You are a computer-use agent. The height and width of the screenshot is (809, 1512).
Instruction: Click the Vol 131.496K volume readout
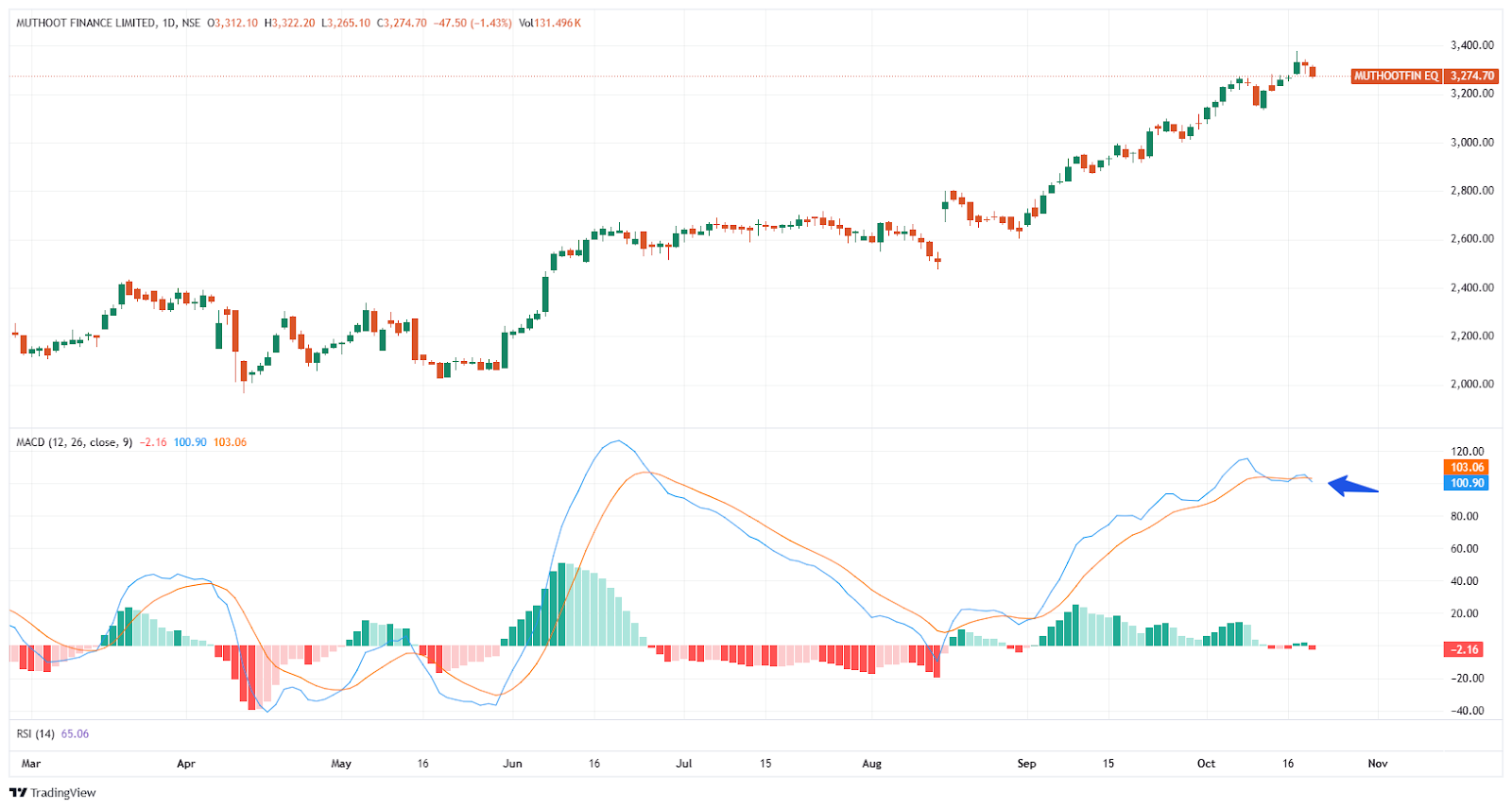click(x=550, y=23)
